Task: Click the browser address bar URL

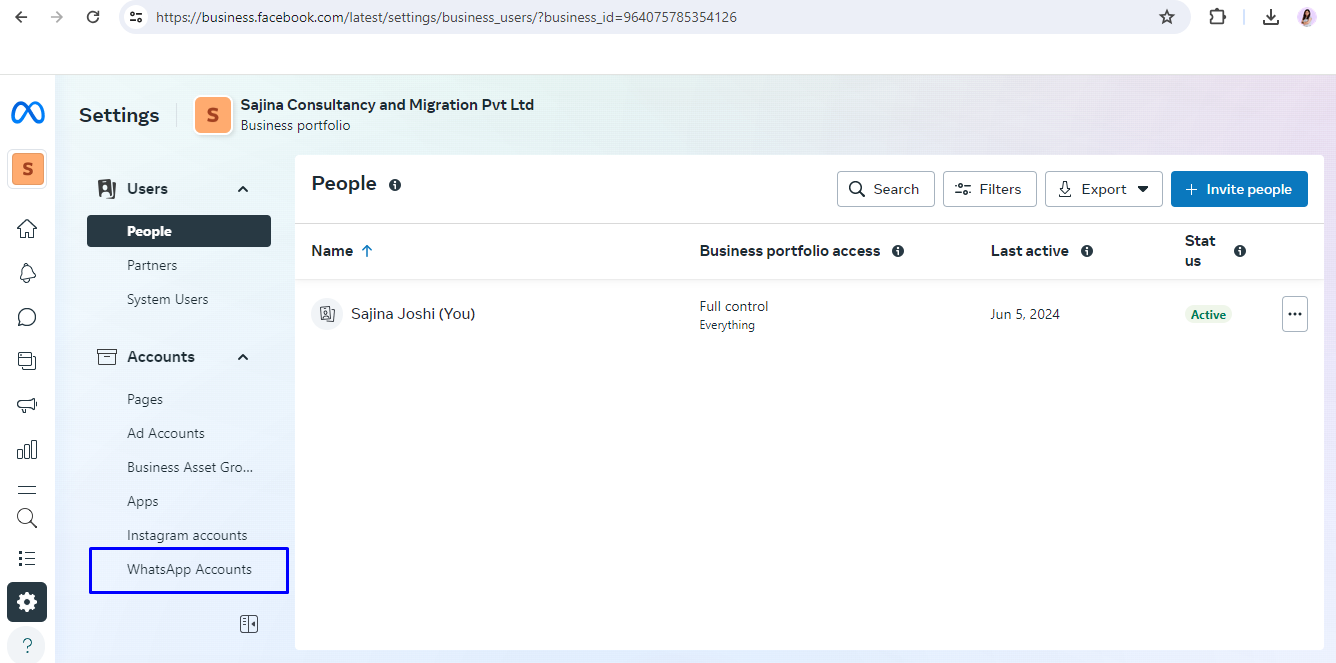Action: tap(446, 17)
